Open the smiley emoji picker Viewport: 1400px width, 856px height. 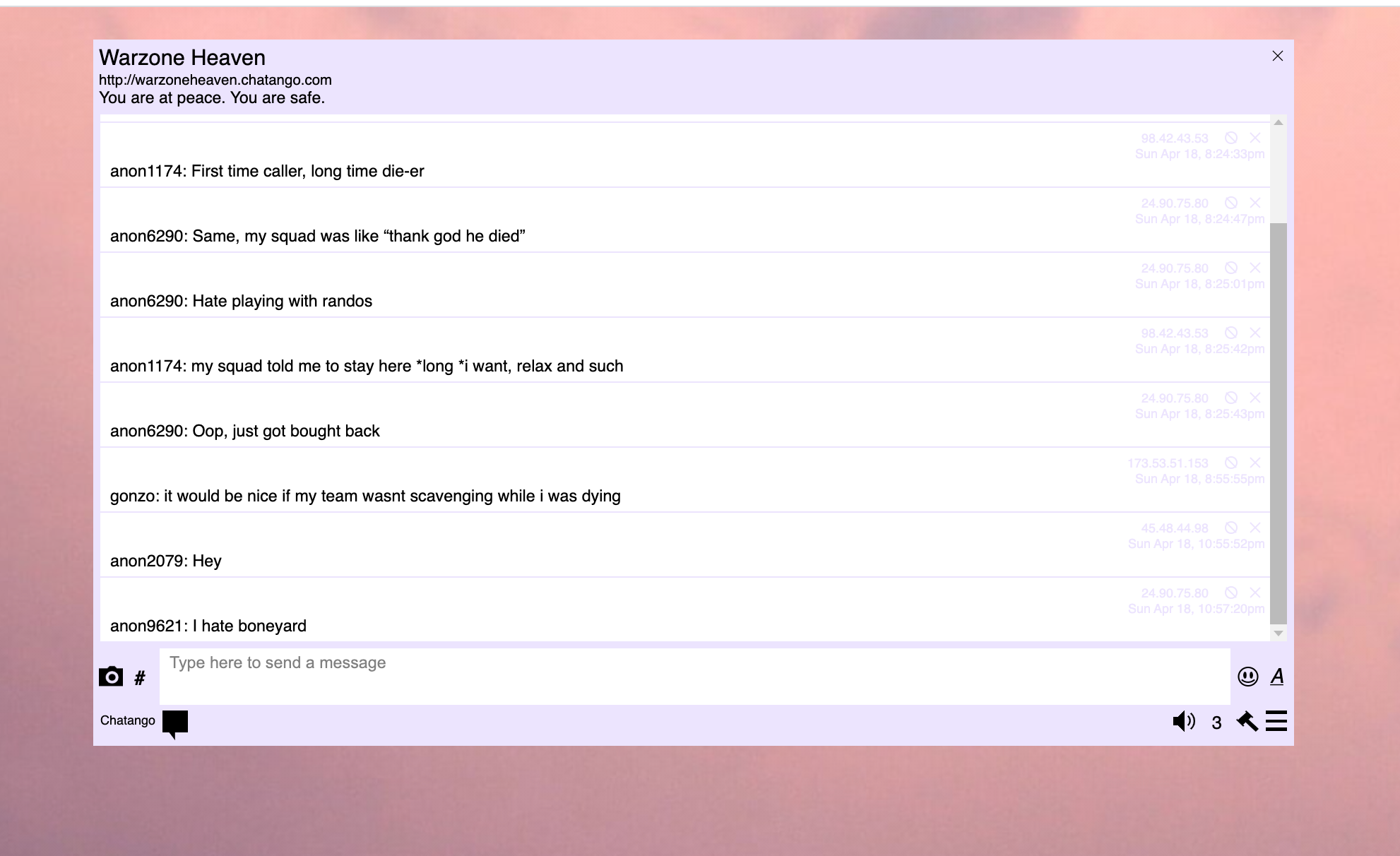1248,677
